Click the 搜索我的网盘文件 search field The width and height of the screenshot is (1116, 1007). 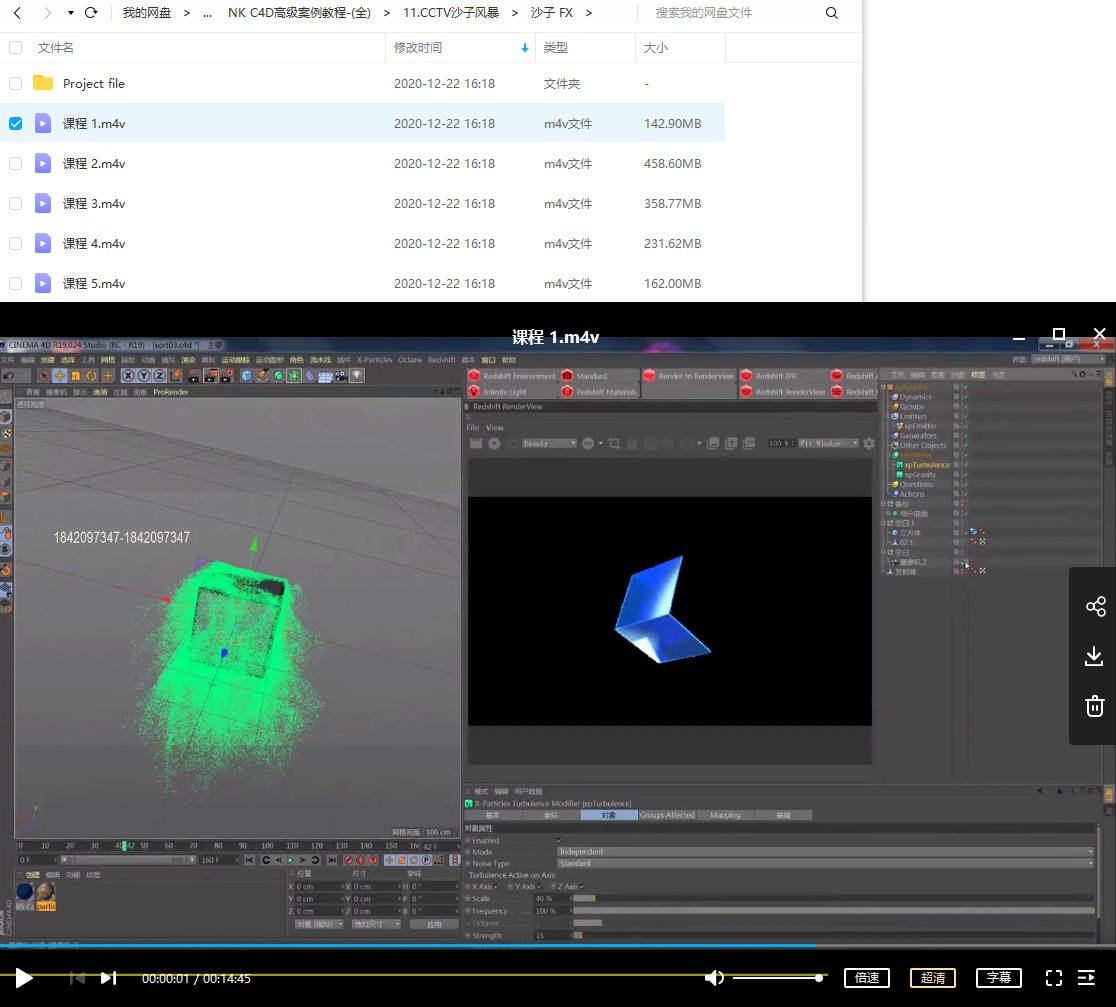(x=730, y=13)
